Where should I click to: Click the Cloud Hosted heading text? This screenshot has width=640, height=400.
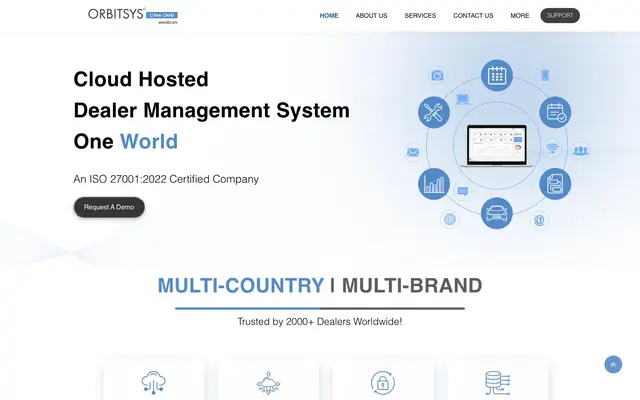(141, 79)
